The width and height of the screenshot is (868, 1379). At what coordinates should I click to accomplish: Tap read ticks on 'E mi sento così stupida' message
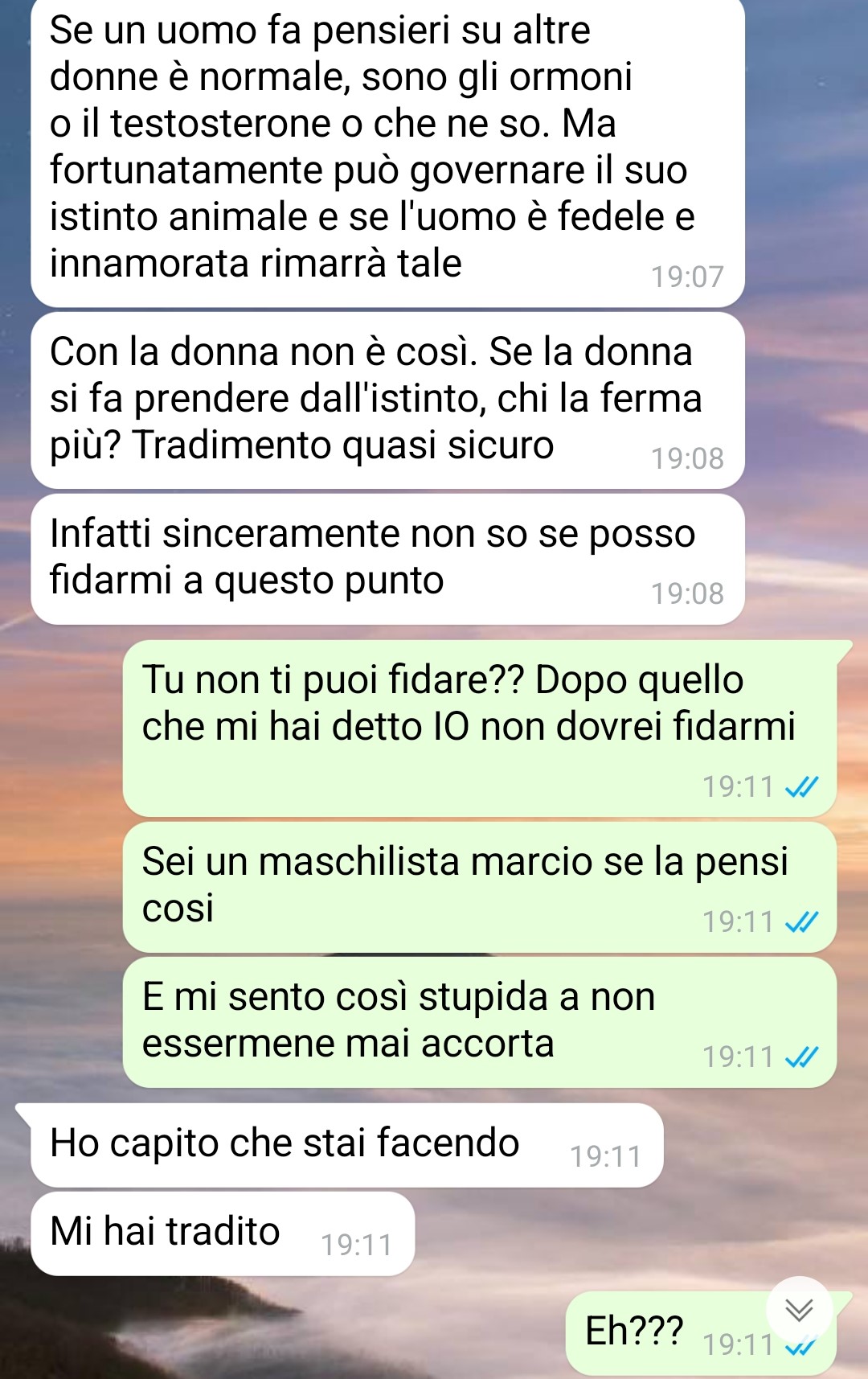(x=801, y=1057)
